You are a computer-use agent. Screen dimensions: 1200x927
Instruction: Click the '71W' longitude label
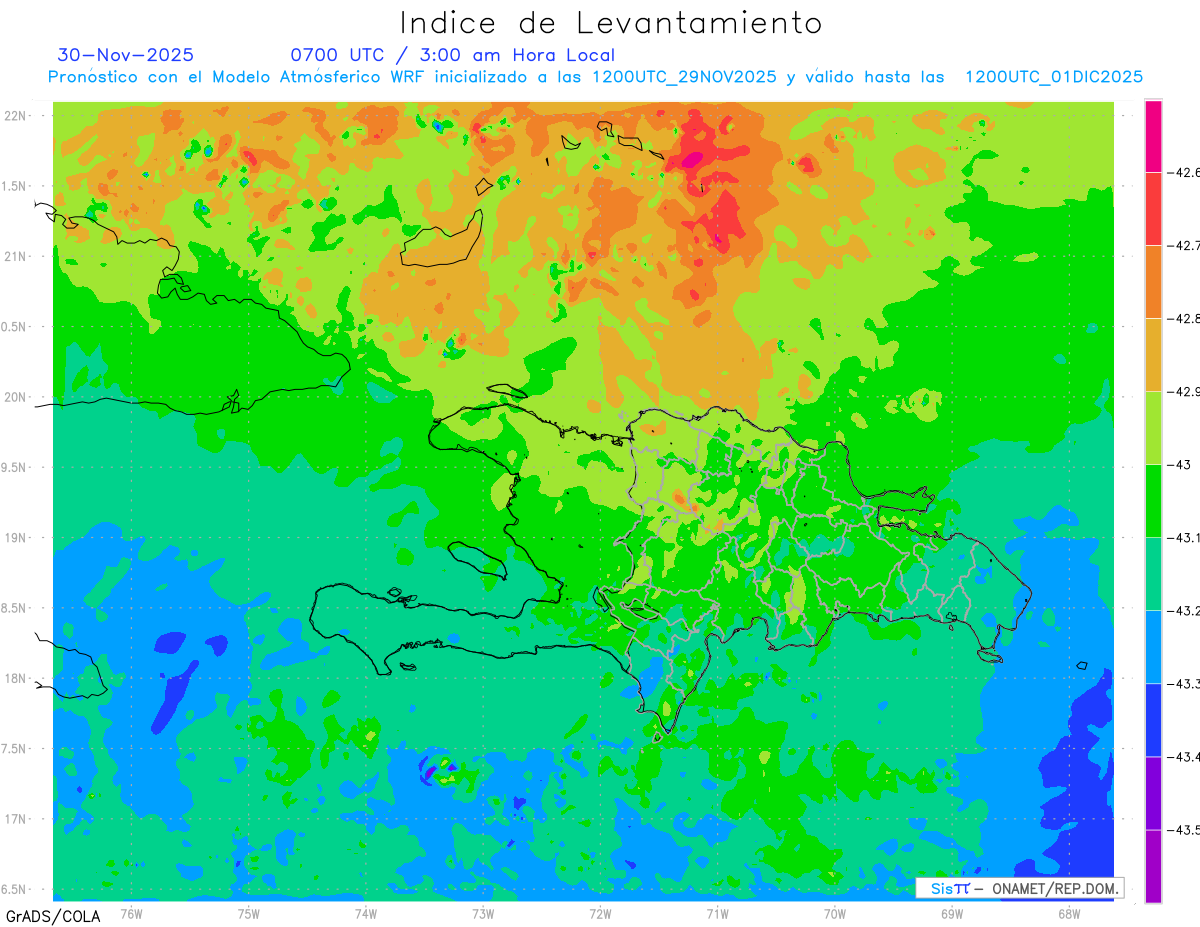coord(717,913)
